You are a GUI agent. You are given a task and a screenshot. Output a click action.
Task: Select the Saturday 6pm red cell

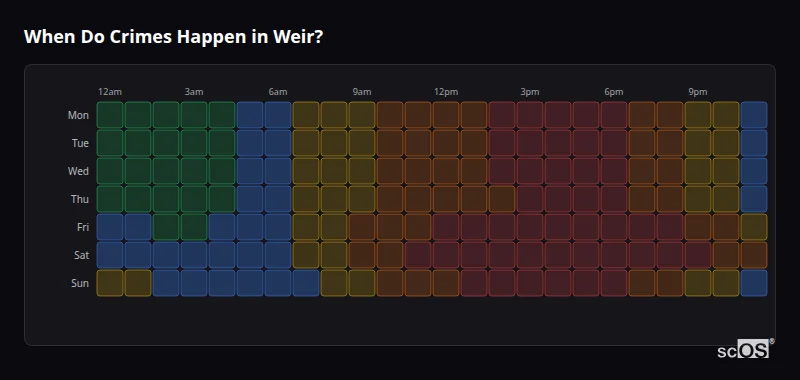(614, 255)
